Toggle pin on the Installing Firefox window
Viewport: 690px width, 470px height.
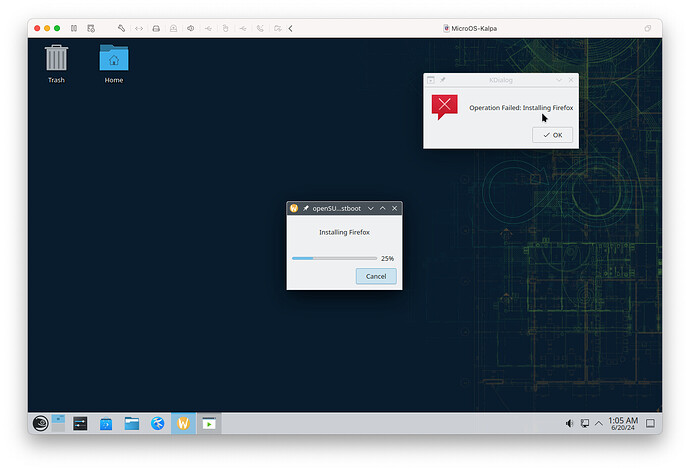[306, 208]
